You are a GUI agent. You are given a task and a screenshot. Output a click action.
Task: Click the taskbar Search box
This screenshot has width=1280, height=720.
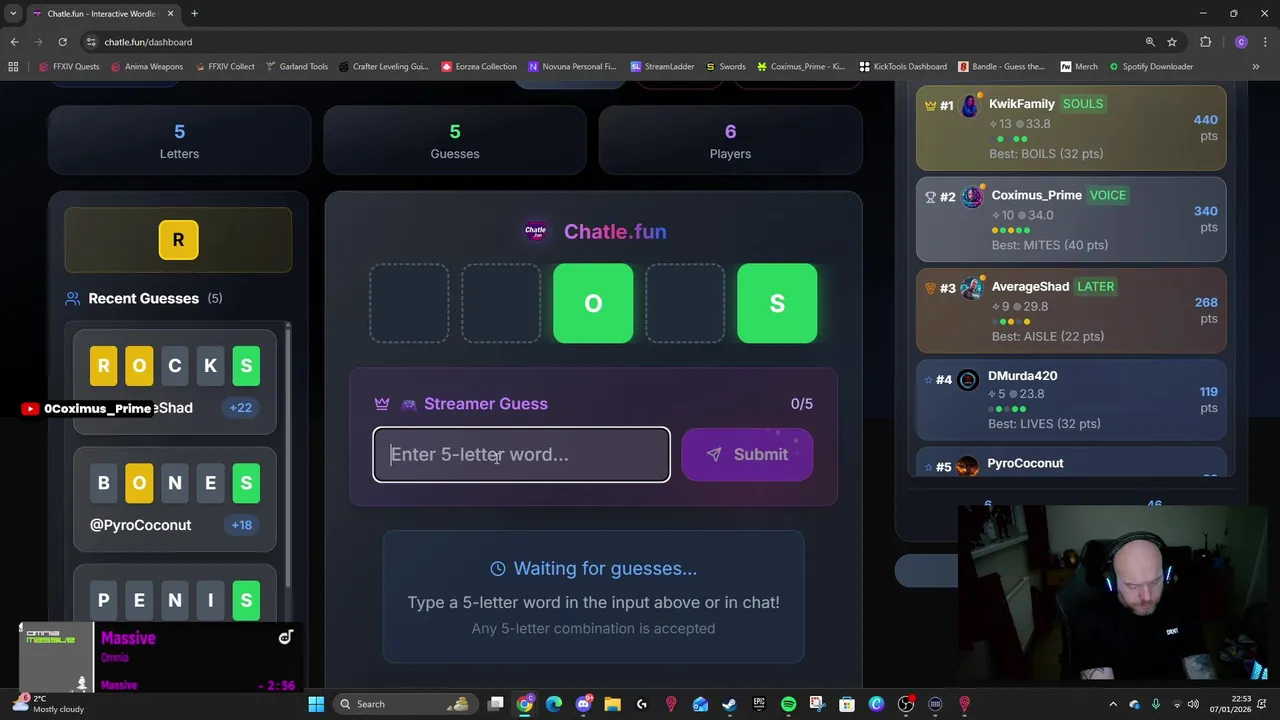click(404, 704)
